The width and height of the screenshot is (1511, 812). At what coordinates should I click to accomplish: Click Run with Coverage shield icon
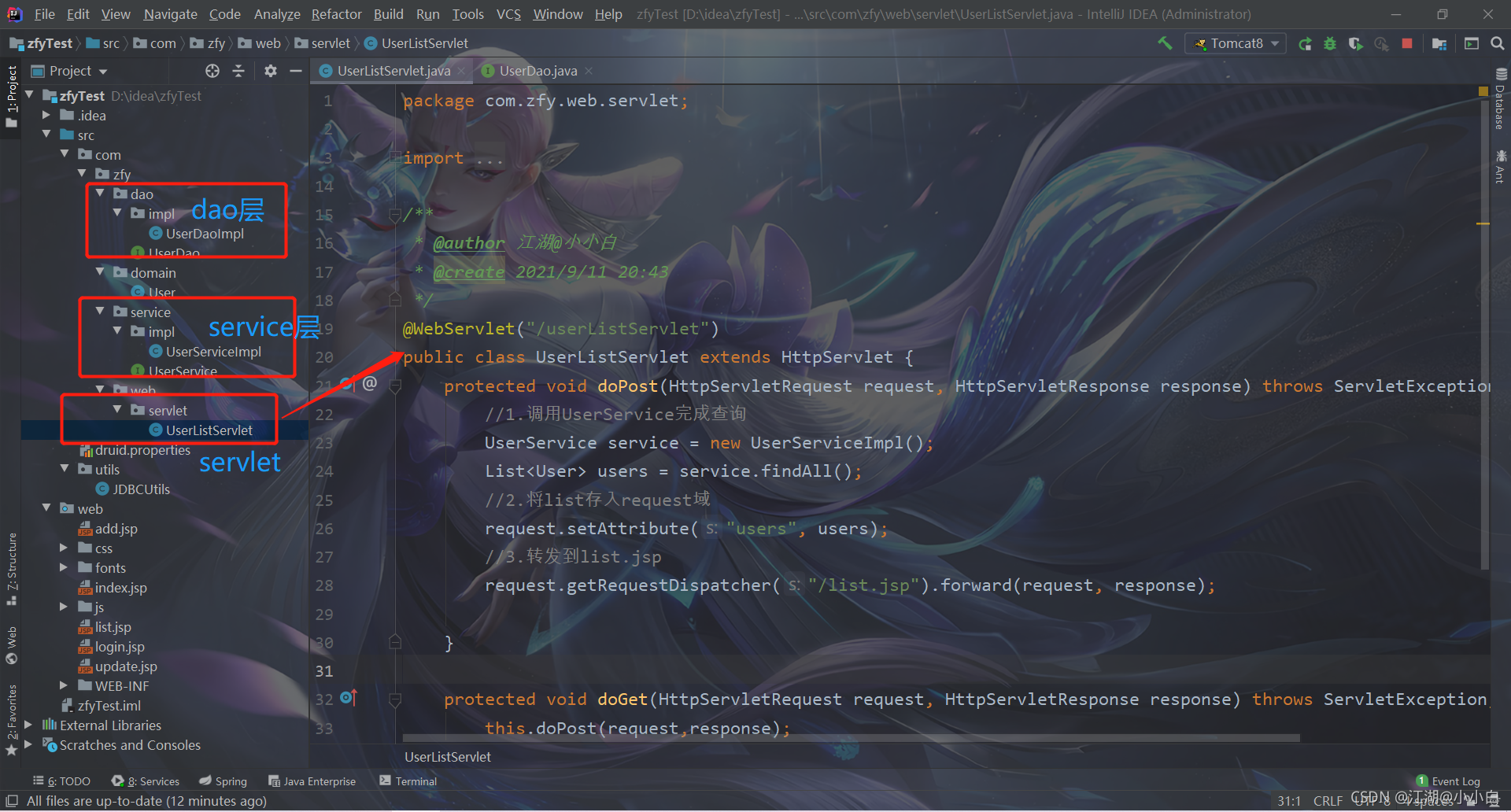point(1355,43)
